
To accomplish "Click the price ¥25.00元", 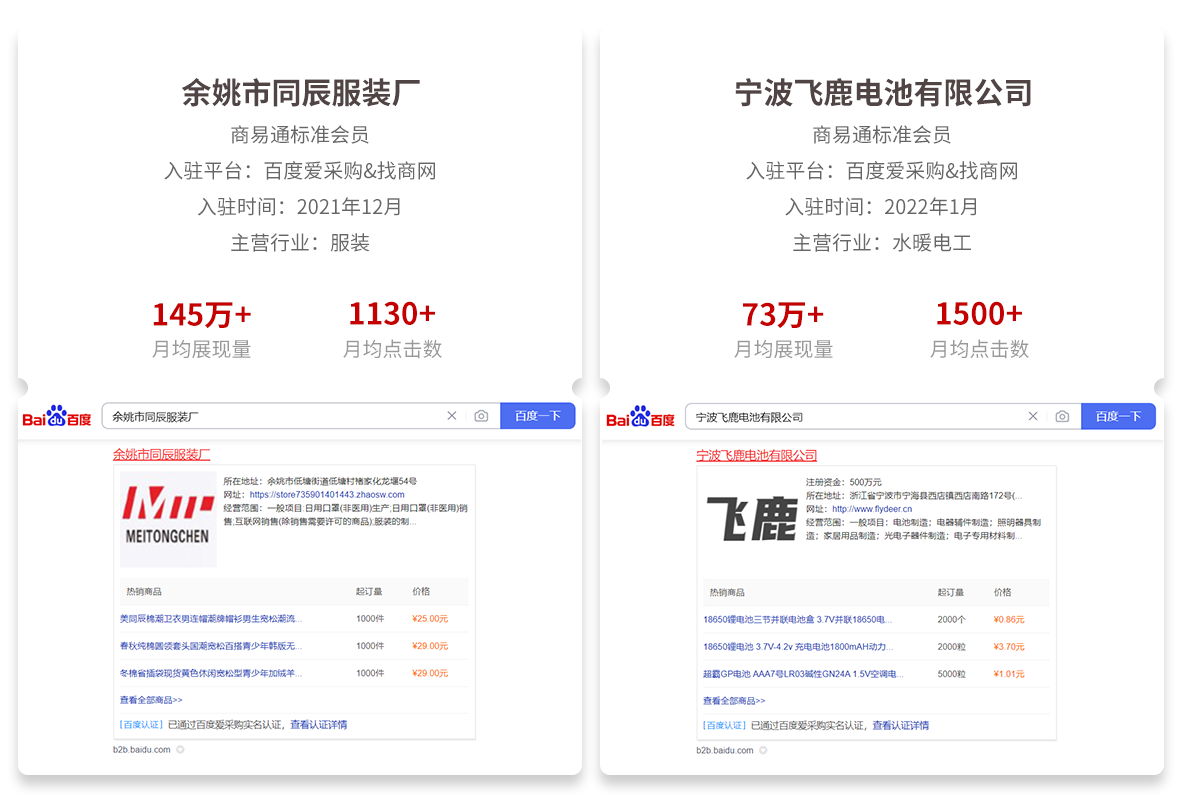I will coord(430,619).
